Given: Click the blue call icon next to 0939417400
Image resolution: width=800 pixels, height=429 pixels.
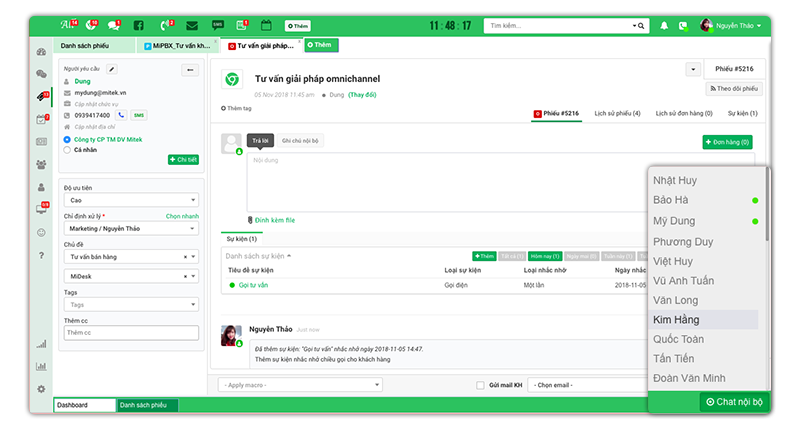Looking at the screenshot, I should [x=121, y=115].
